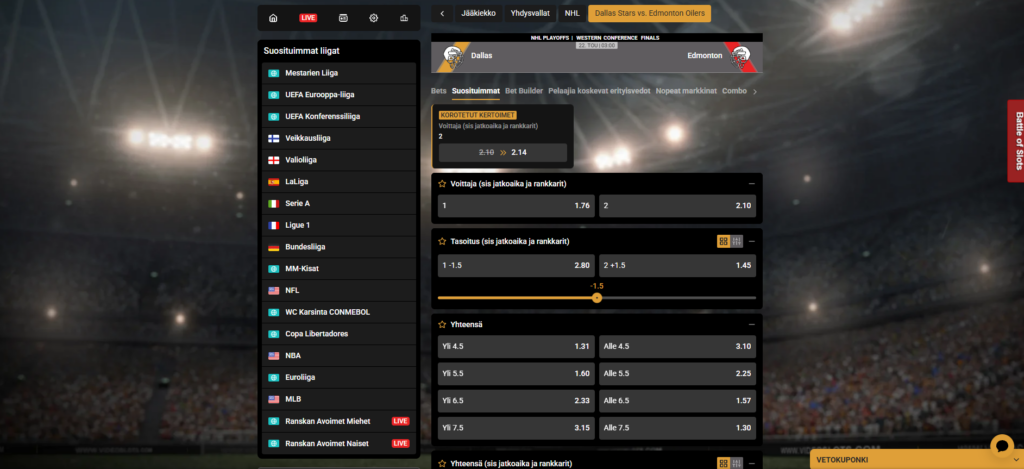Open MM-Kisat competition
Viewport: 1024px width, 469px height.
tap(339, 268)
